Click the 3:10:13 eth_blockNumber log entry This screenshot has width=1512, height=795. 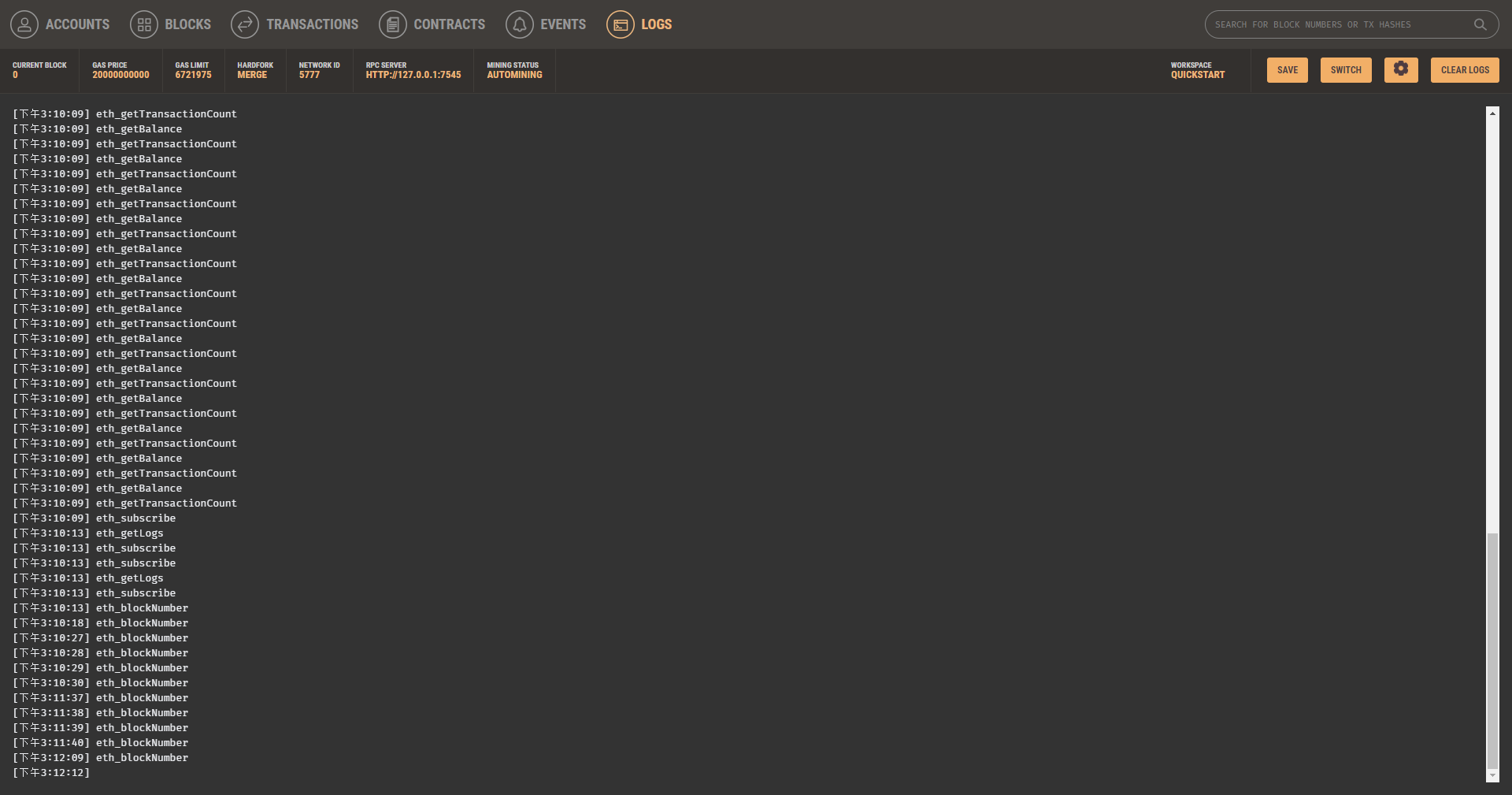[x=100, y=608]
